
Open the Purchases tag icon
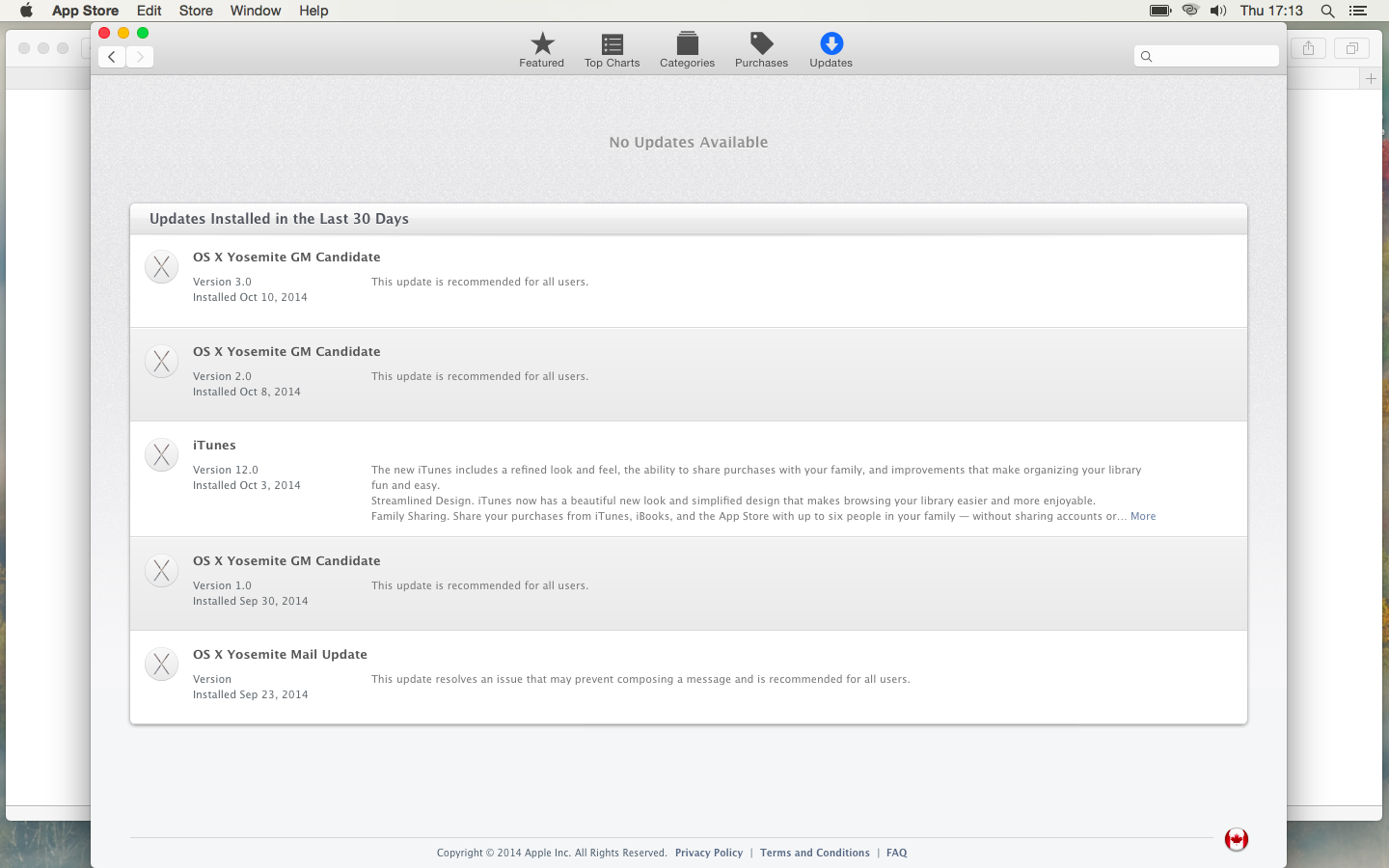point(761,49)
